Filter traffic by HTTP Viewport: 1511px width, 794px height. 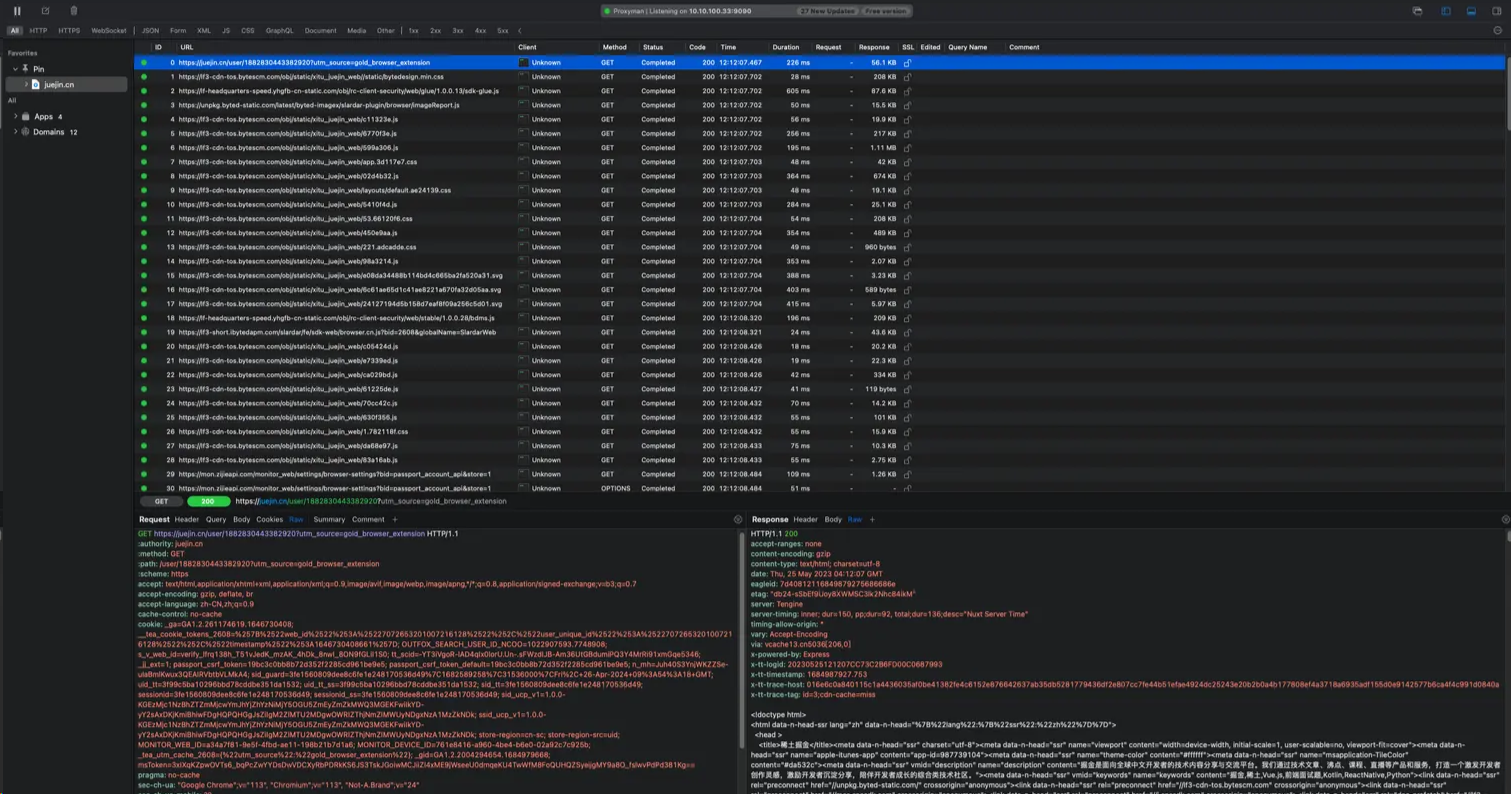pyautogui.click(x=38, y=31)
